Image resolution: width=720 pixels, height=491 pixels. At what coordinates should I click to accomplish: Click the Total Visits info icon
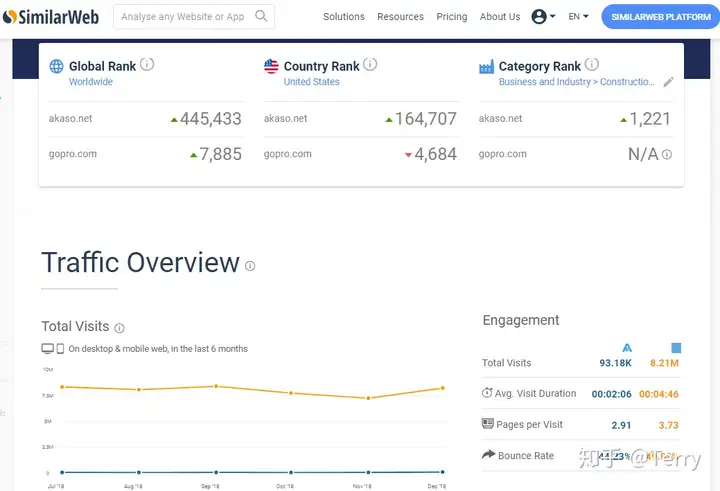(x=119, y=328)
